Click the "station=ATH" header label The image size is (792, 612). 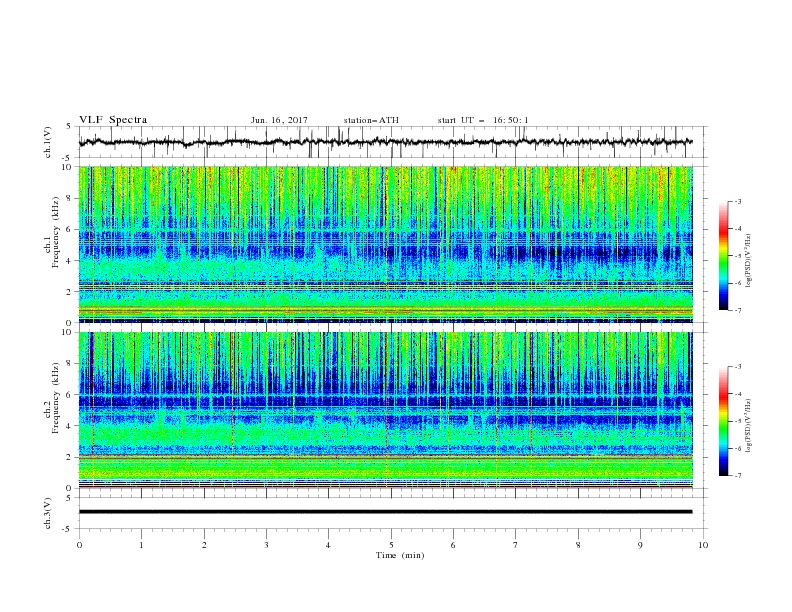(371, 120)
